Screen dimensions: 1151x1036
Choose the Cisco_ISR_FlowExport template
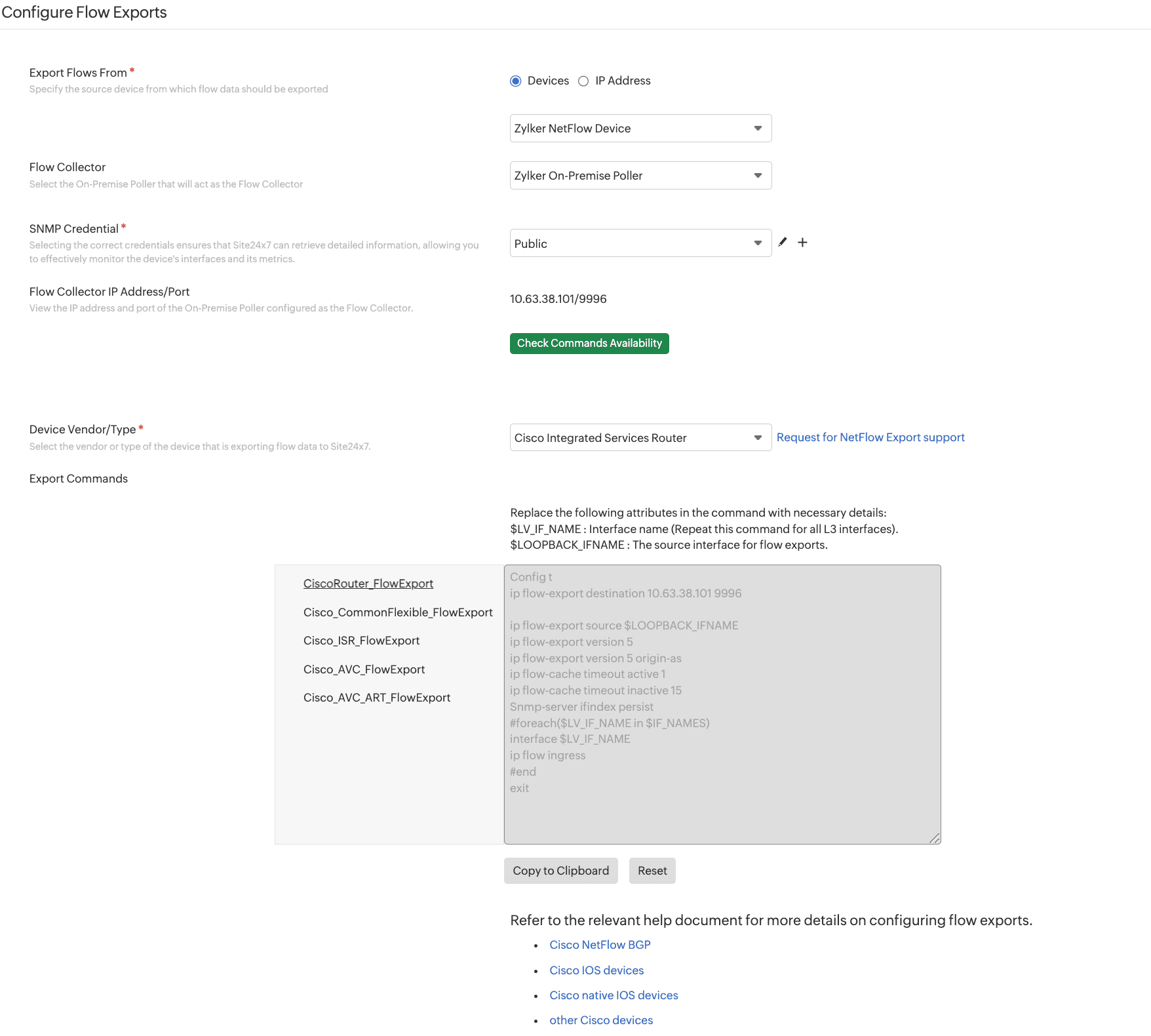tap(361, 641)
